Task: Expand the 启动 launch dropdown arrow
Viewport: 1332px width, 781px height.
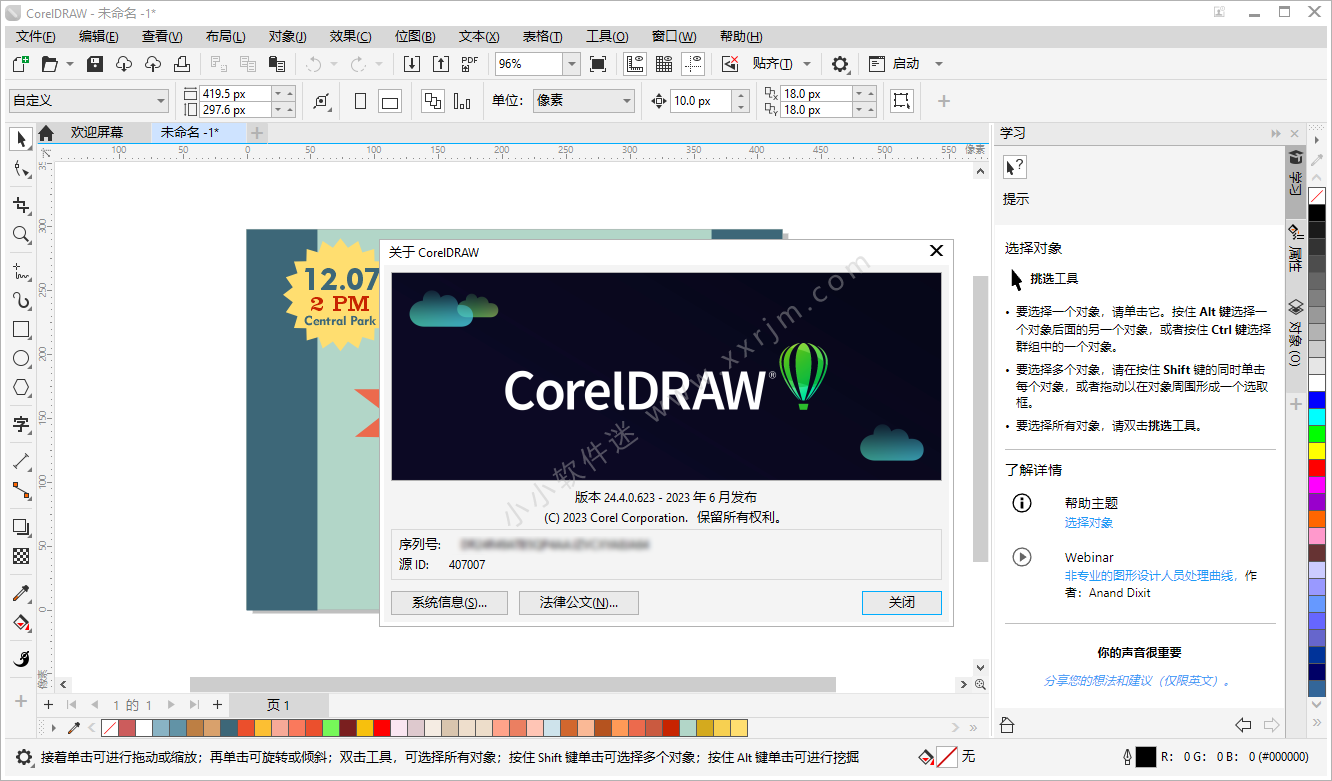Action: 938,64
